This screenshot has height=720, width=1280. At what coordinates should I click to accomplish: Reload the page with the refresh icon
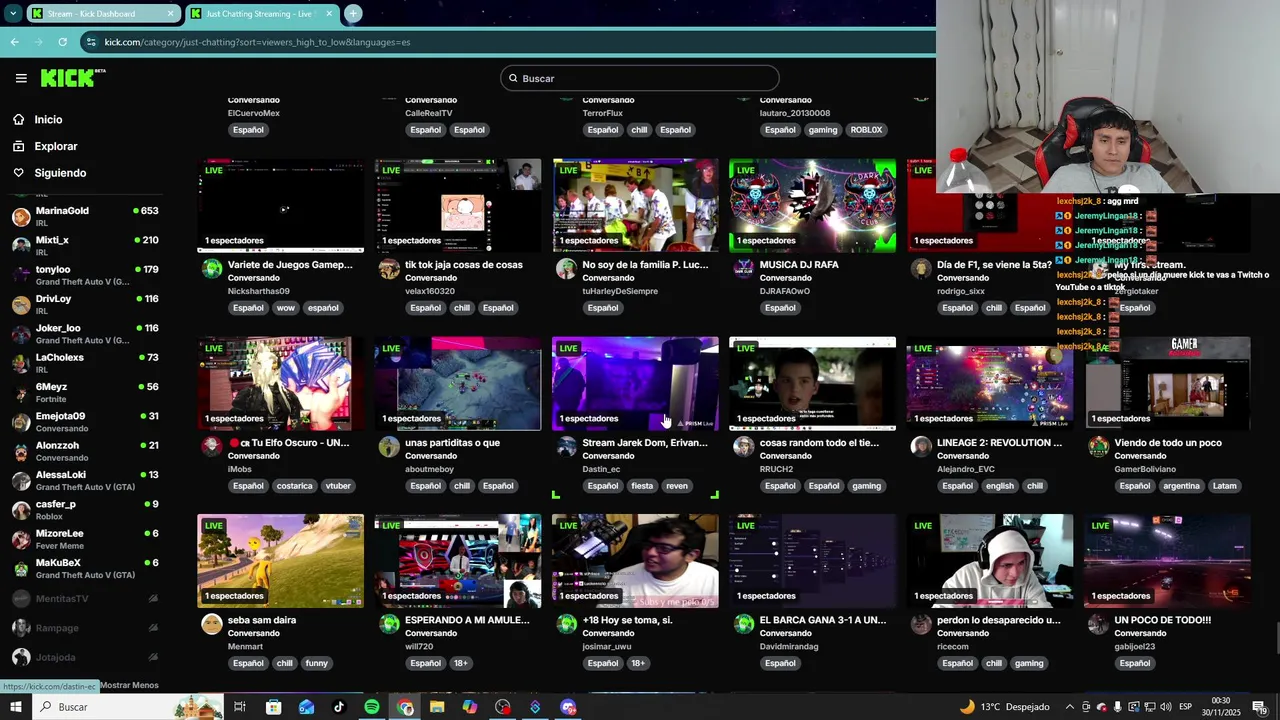[62, 42]
